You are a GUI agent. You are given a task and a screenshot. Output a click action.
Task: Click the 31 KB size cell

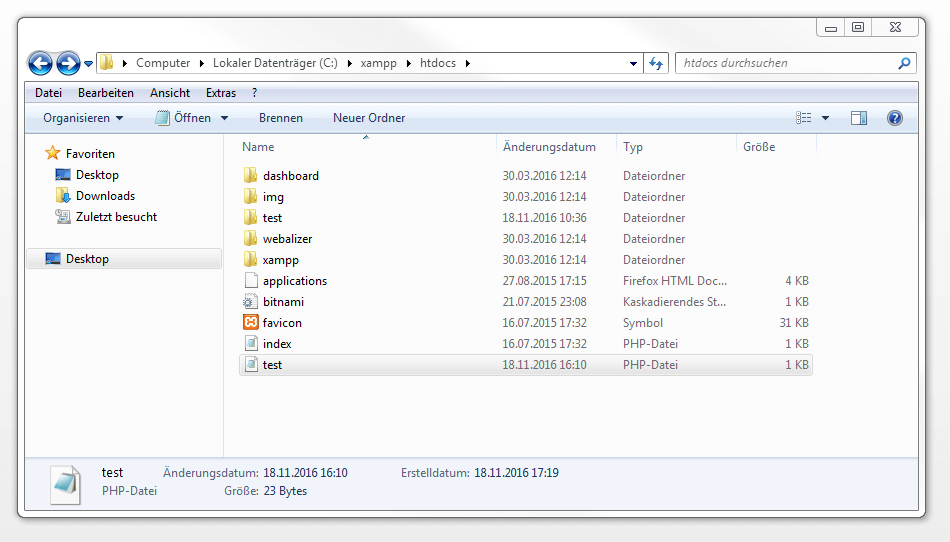point(794,323)
